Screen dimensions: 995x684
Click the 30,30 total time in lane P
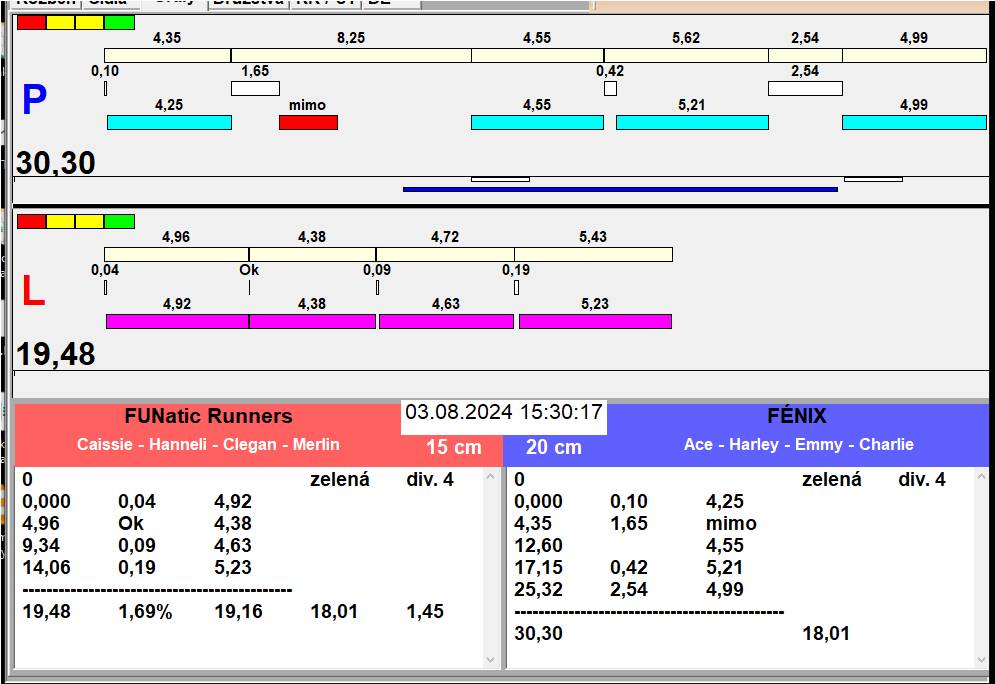56,162
